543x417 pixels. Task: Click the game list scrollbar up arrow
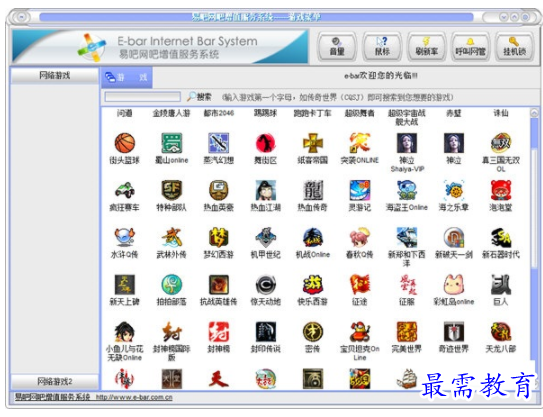(x=534, y=113)
